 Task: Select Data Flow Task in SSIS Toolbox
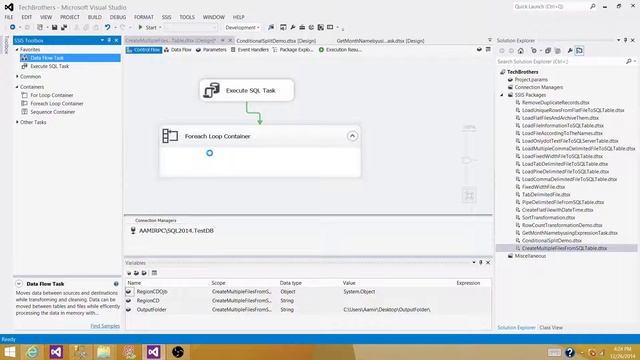[70, 58]
